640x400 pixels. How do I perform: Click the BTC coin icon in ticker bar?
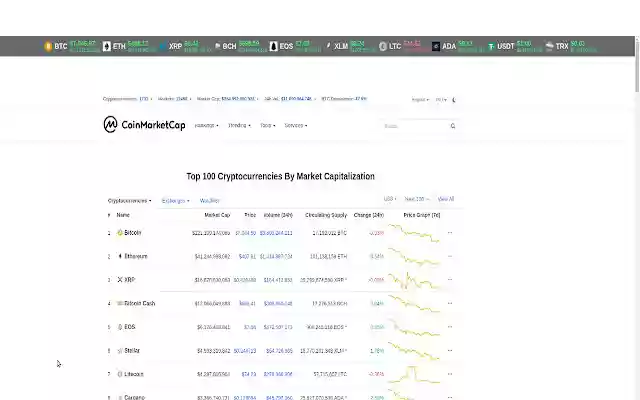click(48, 46)
